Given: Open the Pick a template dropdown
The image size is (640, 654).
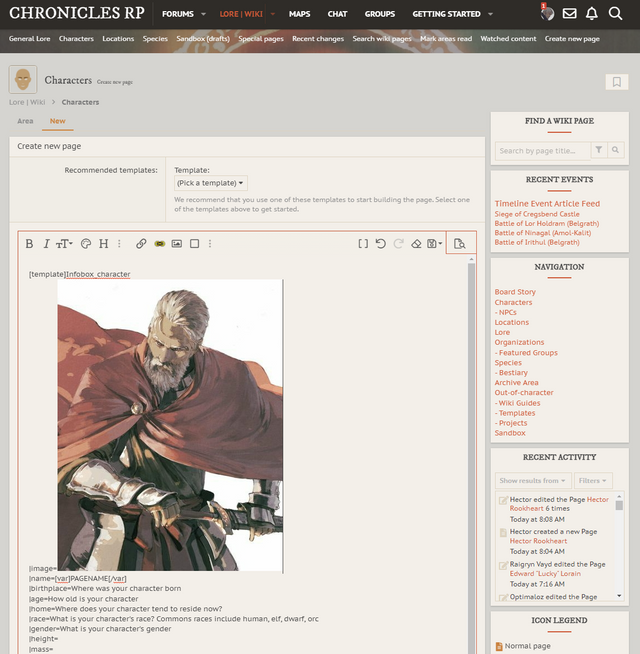Looking at the screenshot, I should tap(210, 183).
